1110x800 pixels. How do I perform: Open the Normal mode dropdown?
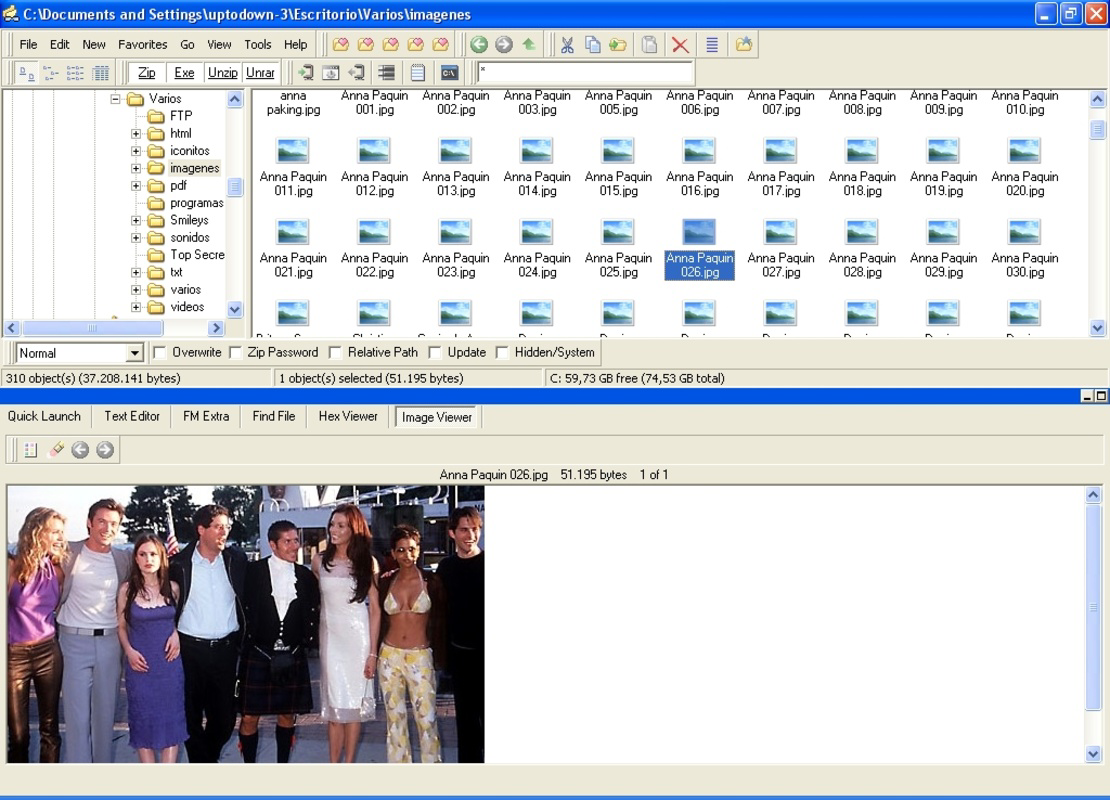(137, 353)
